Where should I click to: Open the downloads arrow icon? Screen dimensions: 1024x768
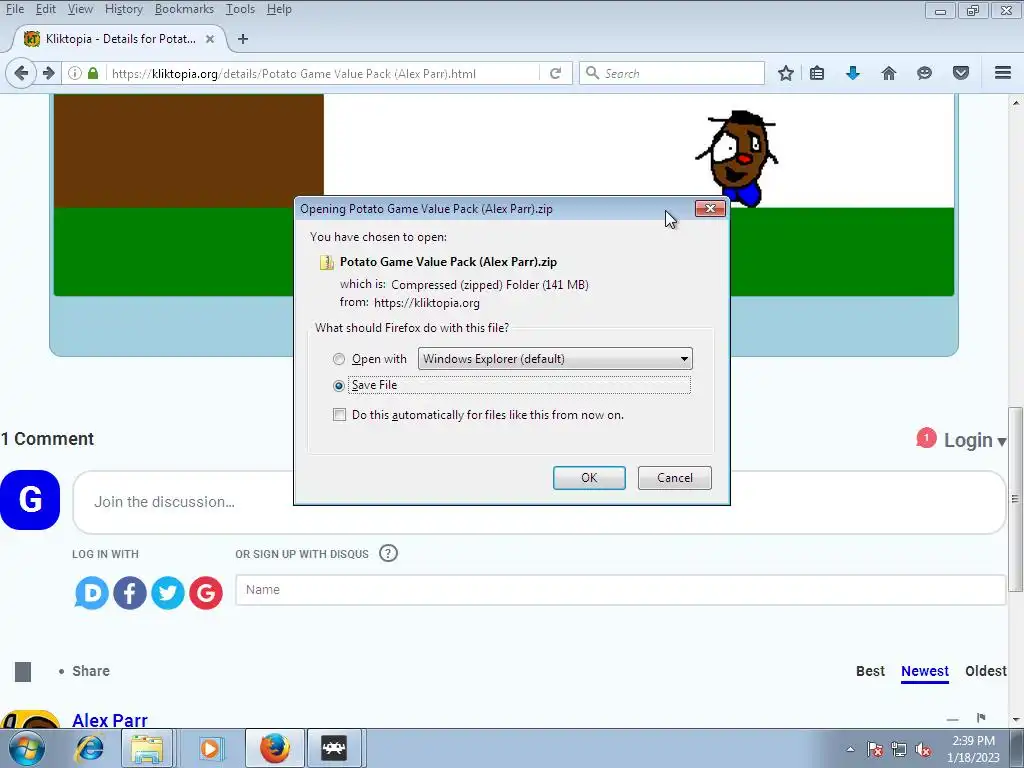pyautogui.click(x=853, y=73)
